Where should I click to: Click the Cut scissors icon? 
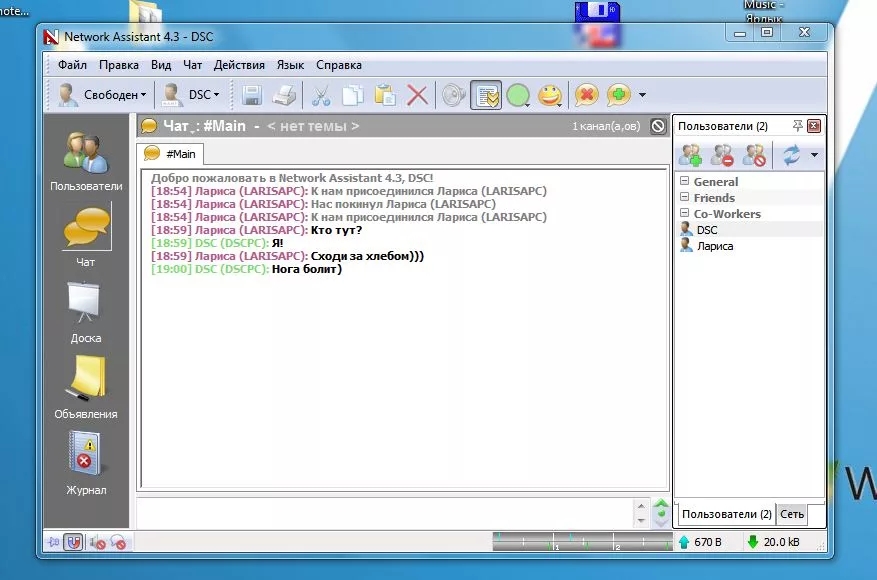click(320, 95)
